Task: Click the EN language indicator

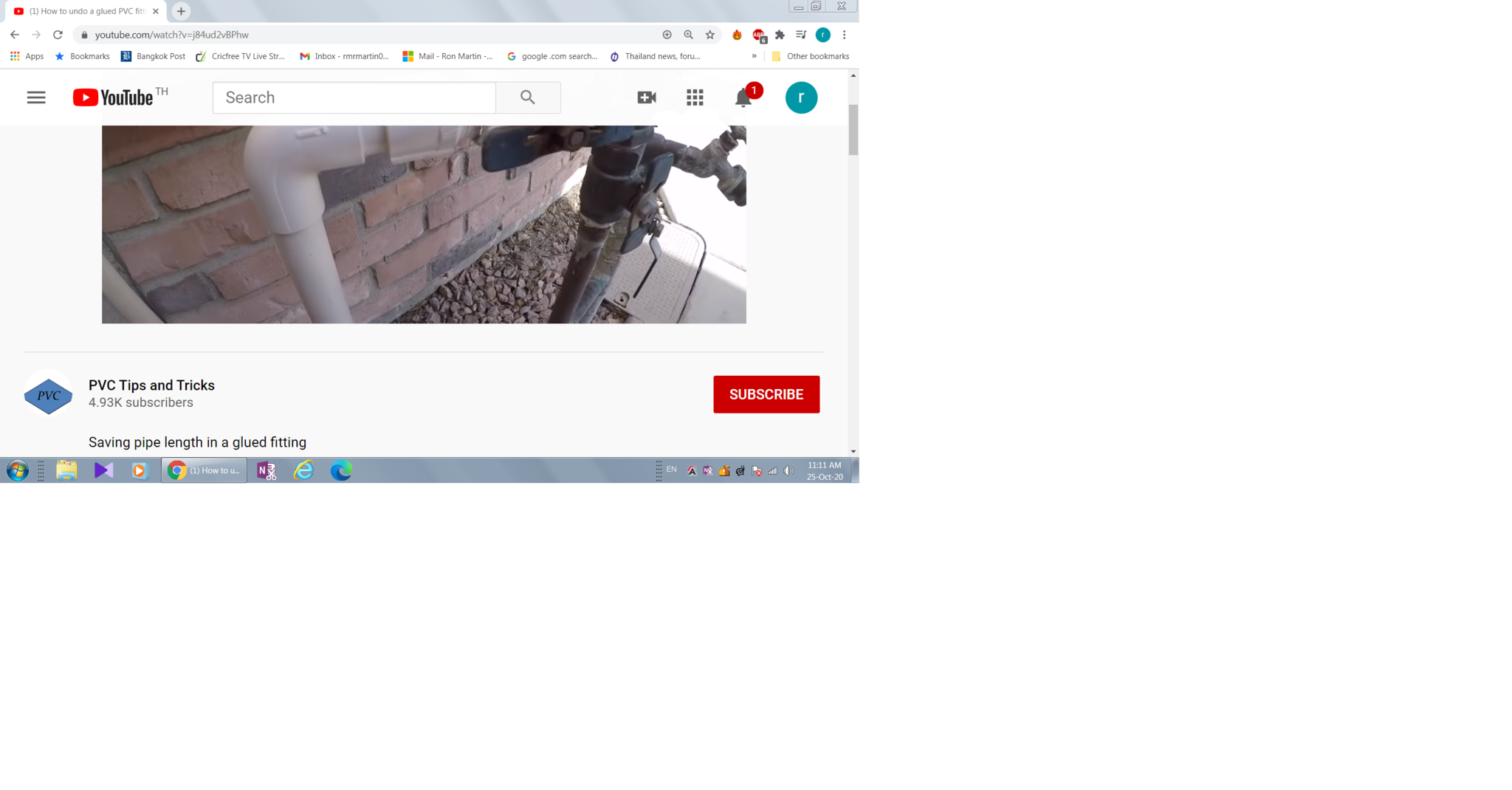Action: [671, 470]
